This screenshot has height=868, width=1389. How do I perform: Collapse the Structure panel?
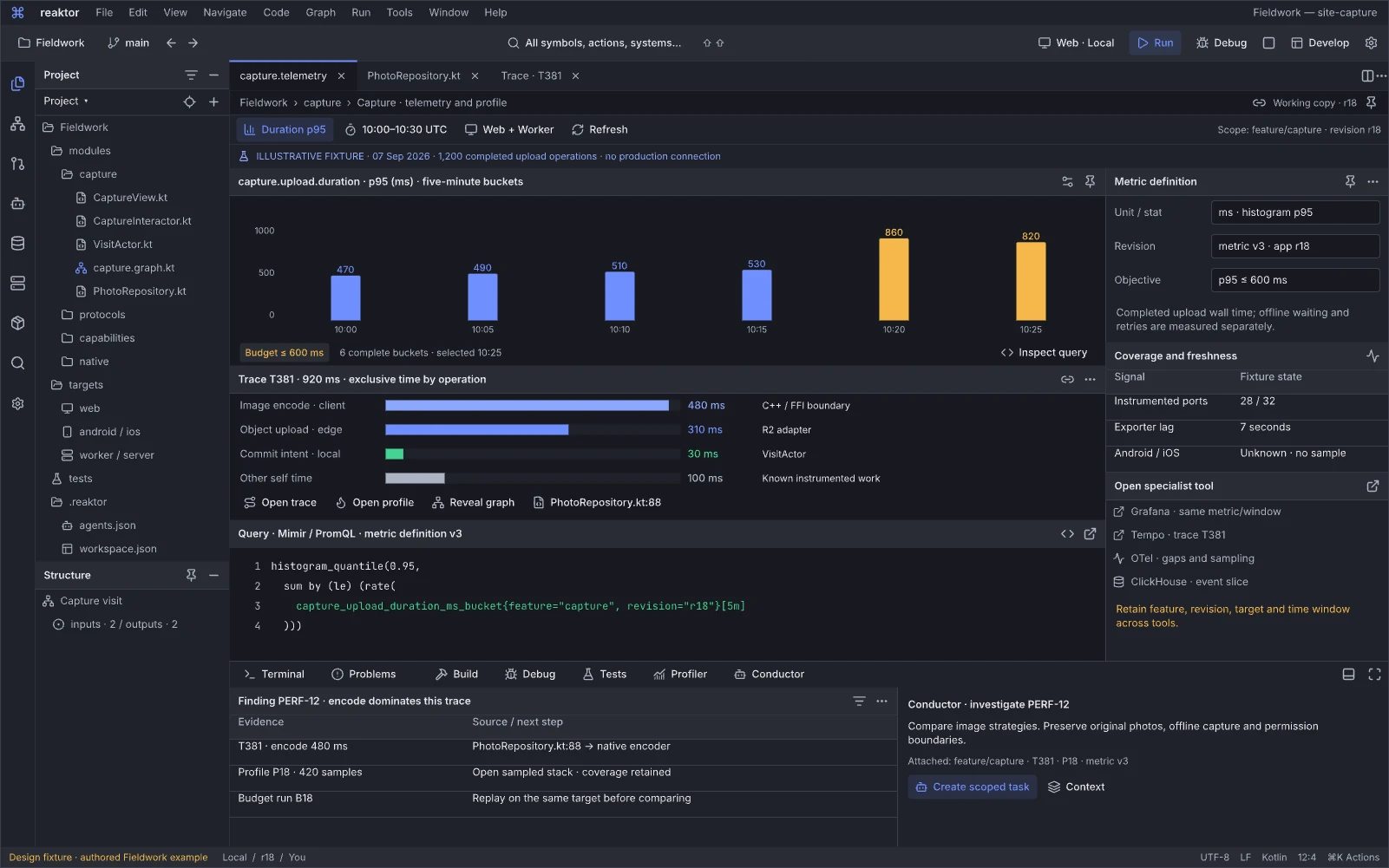213,575
